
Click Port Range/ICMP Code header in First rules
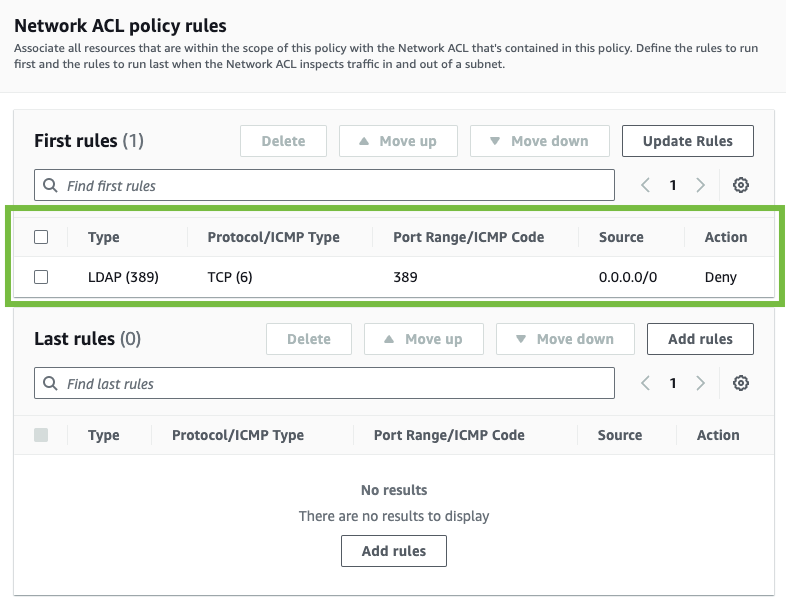point(469,237)
